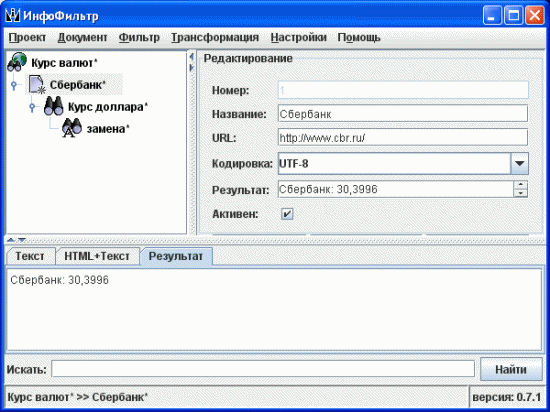Switch to the HTML+Текст tab
Image resolution: width=550 pixels, height=412 pixels.
coord(97,256)
